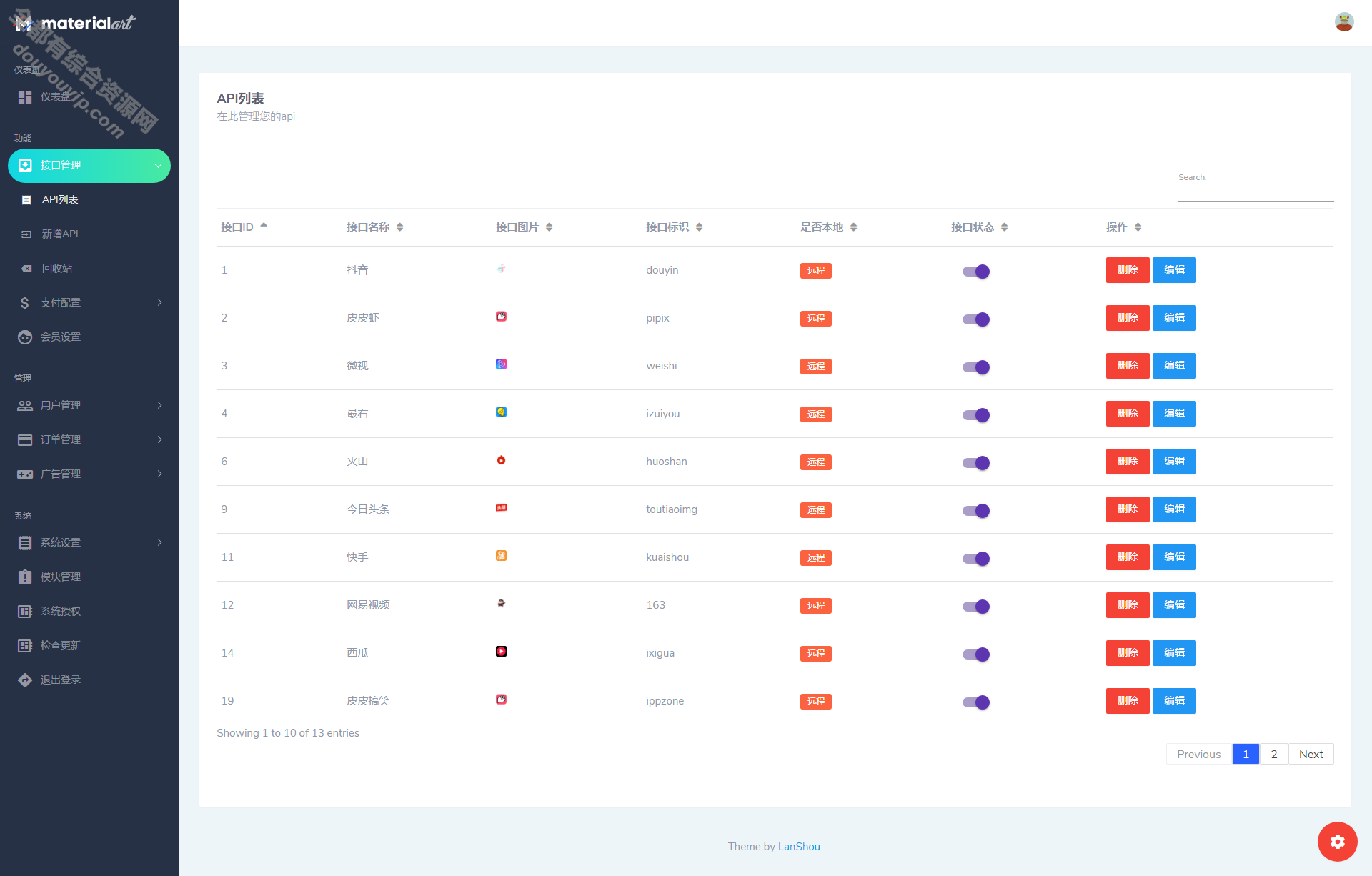Open the API列表 menu item
This screenshot has width=1372, height=876.
point(61,200)
